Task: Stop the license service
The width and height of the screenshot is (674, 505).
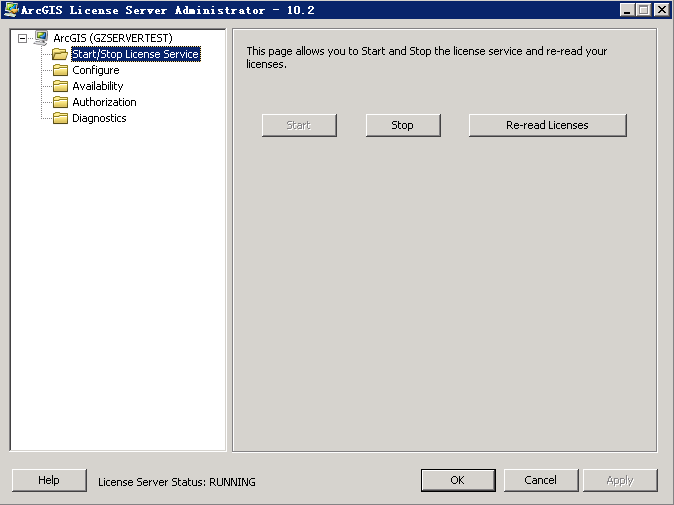Action: tap(403, 125)
